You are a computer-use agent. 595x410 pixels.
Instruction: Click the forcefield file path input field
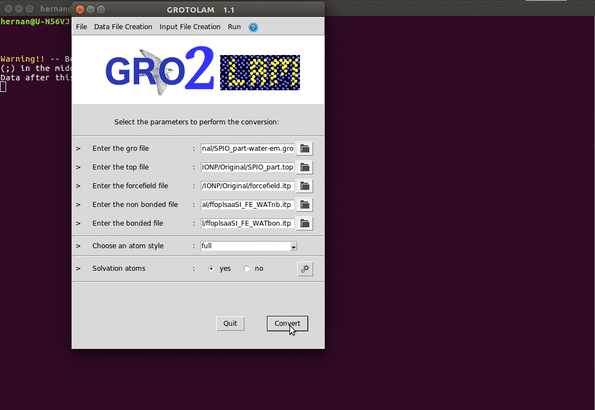click(247, 186)
